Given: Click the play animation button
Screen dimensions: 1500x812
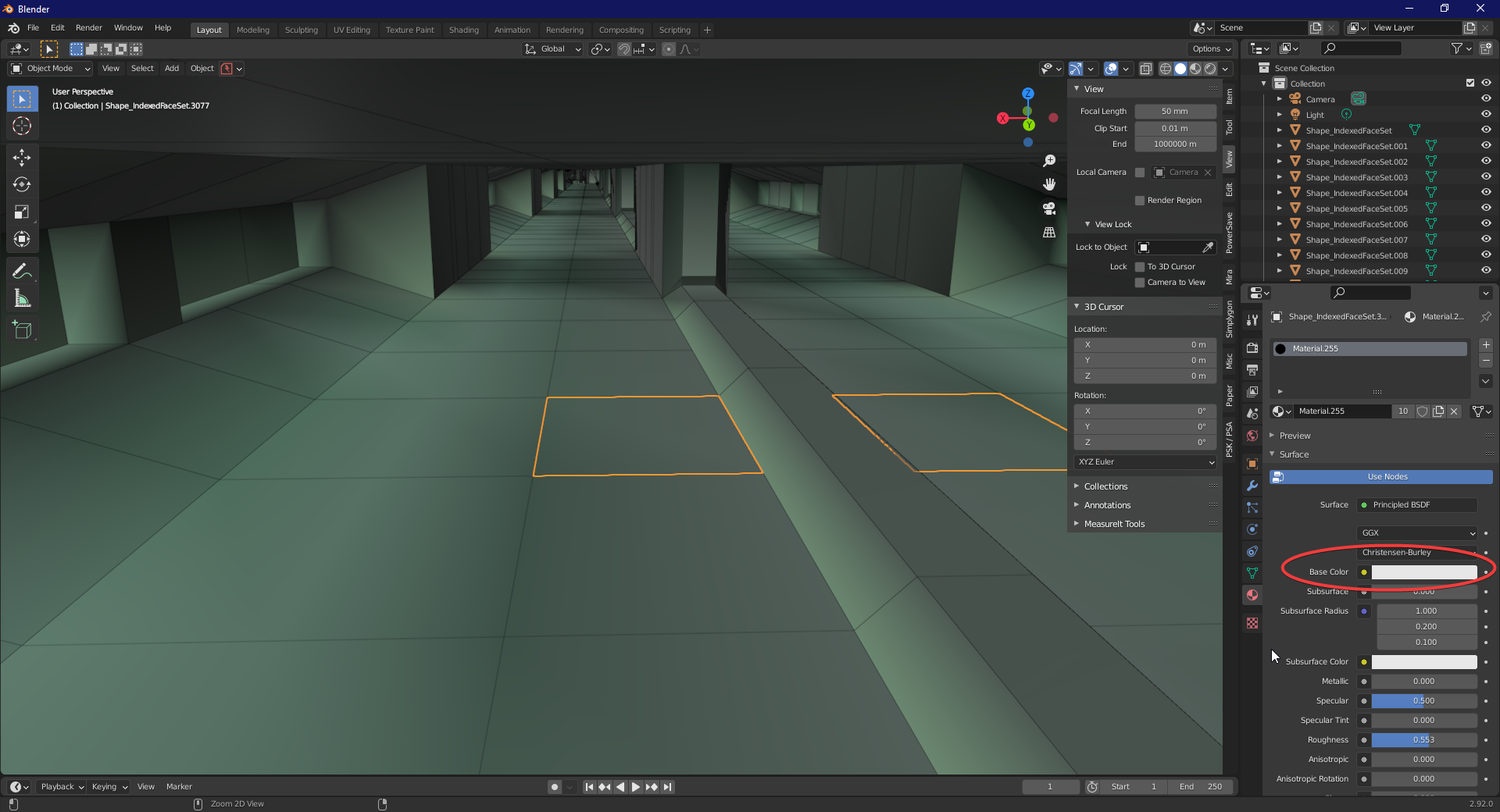Looking at the screenshot, I should [635, 787].
